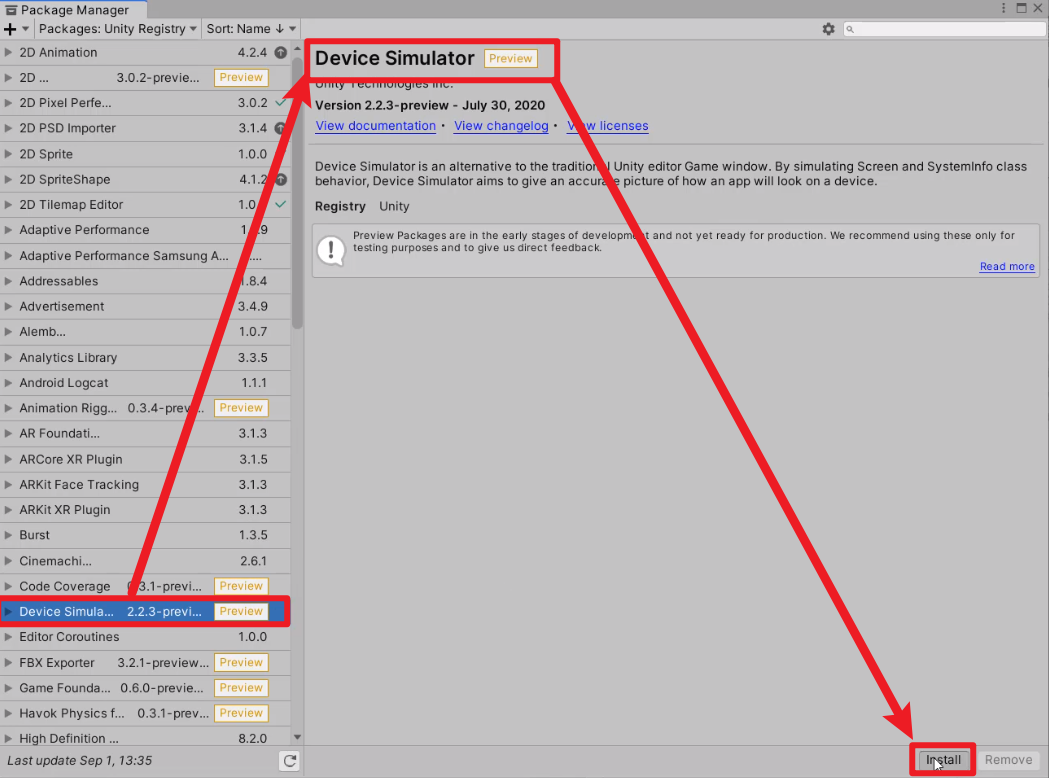
Task: Open the Packages: Unity Registry dropdown
Action: (118, 29)
